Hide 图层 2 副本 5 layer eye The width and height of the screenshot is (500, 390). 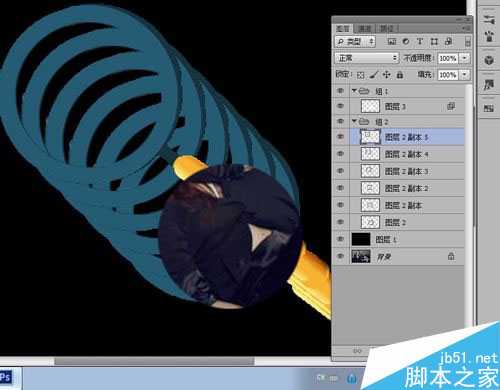[340, 137]
